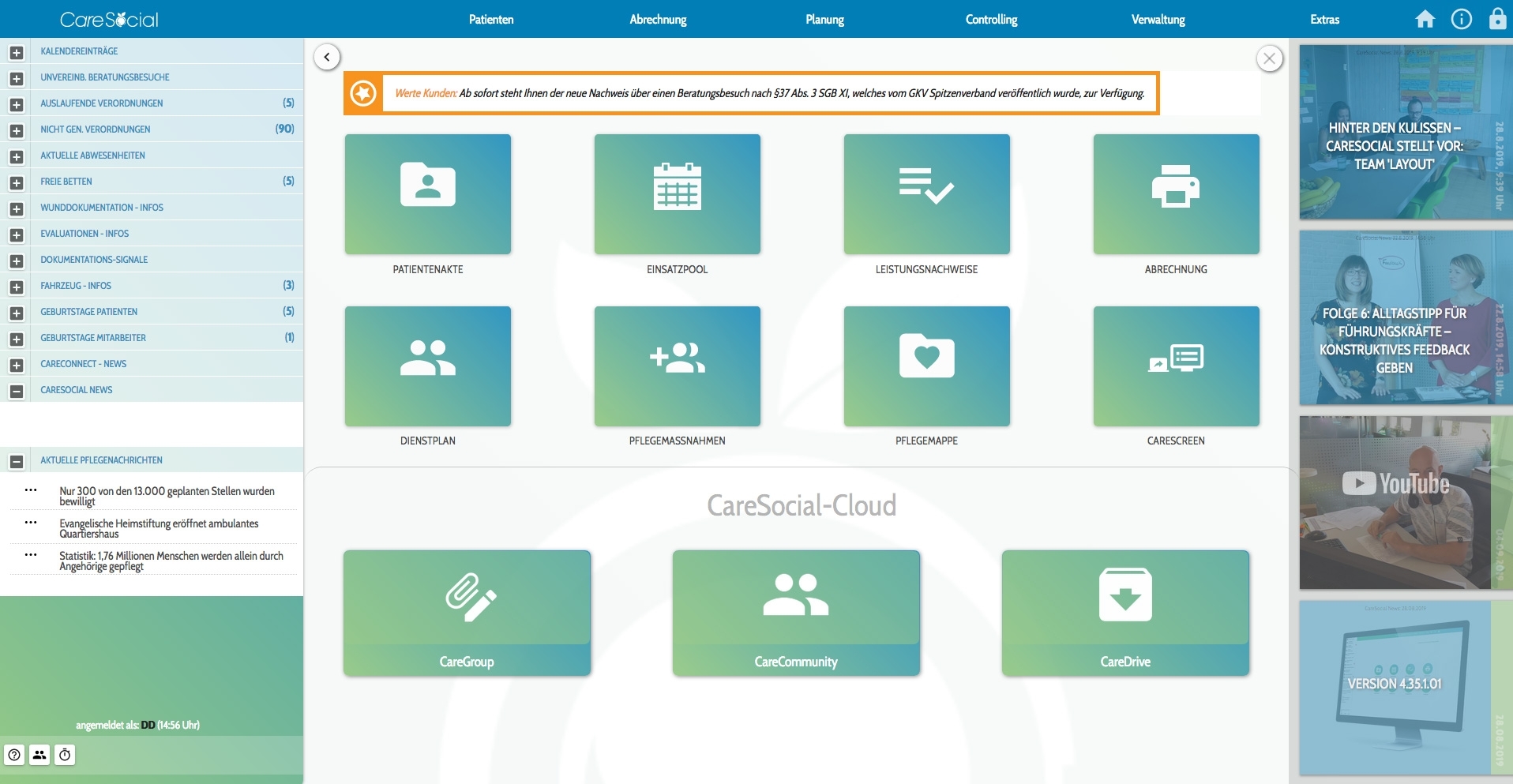Open the Pflegemassnahmen tile
Viewport: 1513px width, 784px height.
678,366
